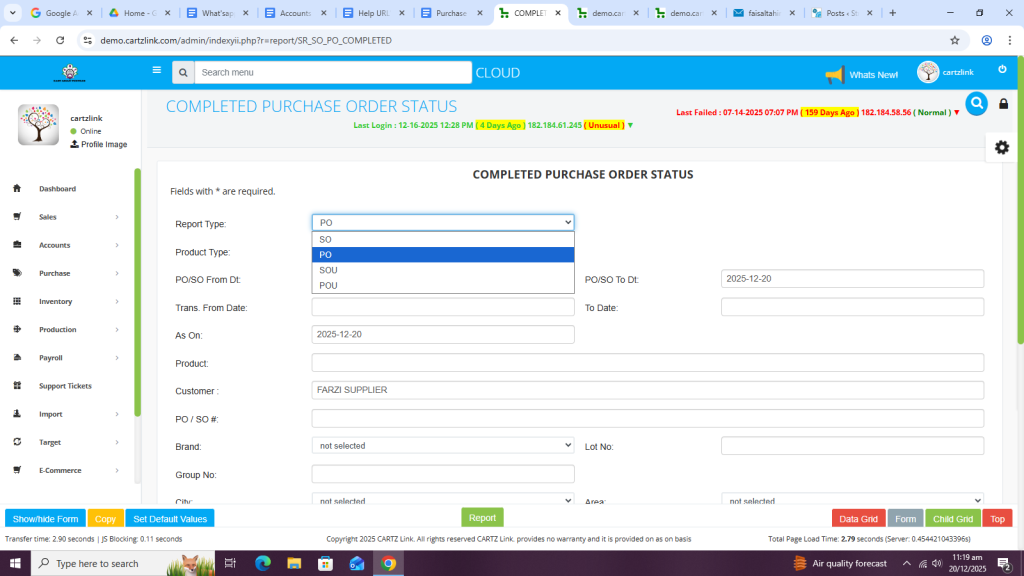Click the red Data Grid button

858,519
